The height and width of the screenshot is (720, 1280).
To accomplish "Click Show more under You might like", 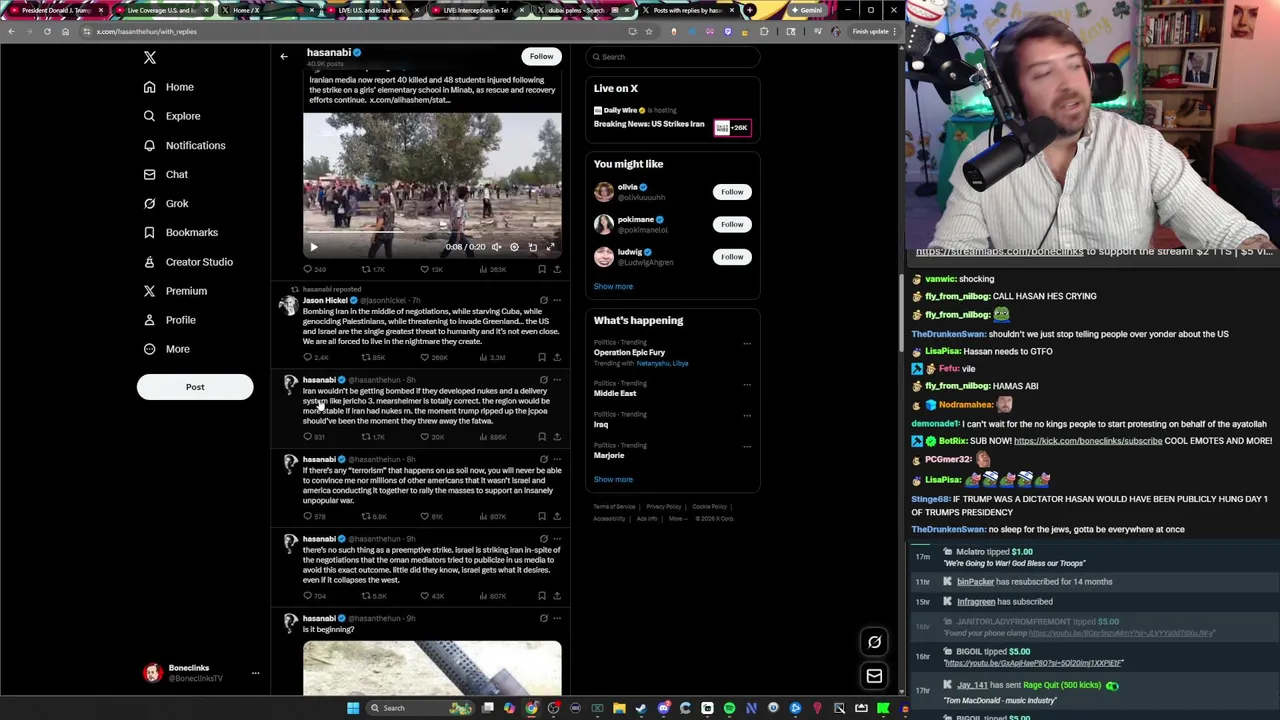I will coord(613,286).
